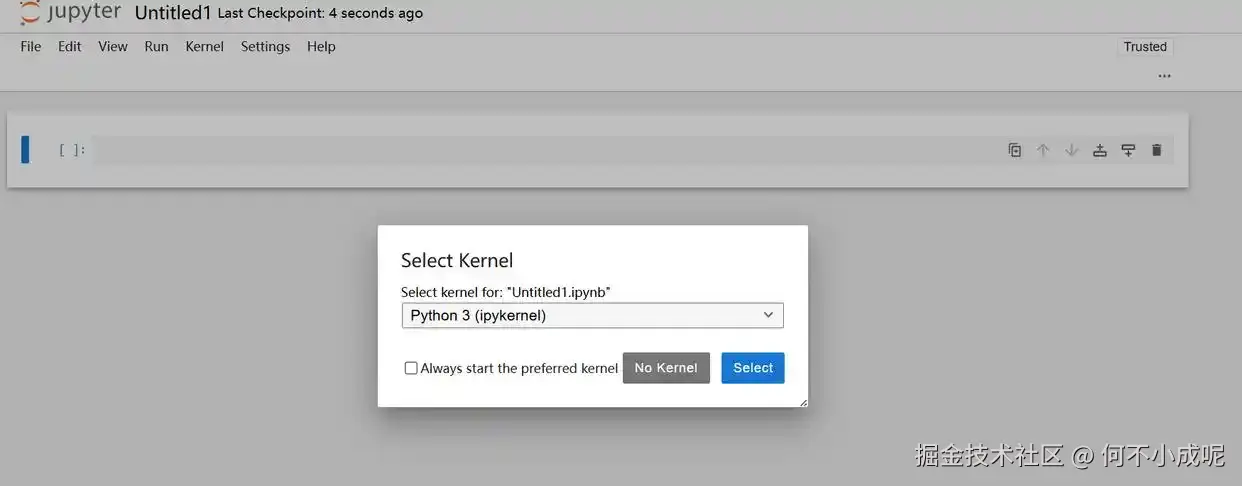Duplicate the cell using the copy icon
The height and width of the screenshot is (486, 1242).
click(1015, 150)
